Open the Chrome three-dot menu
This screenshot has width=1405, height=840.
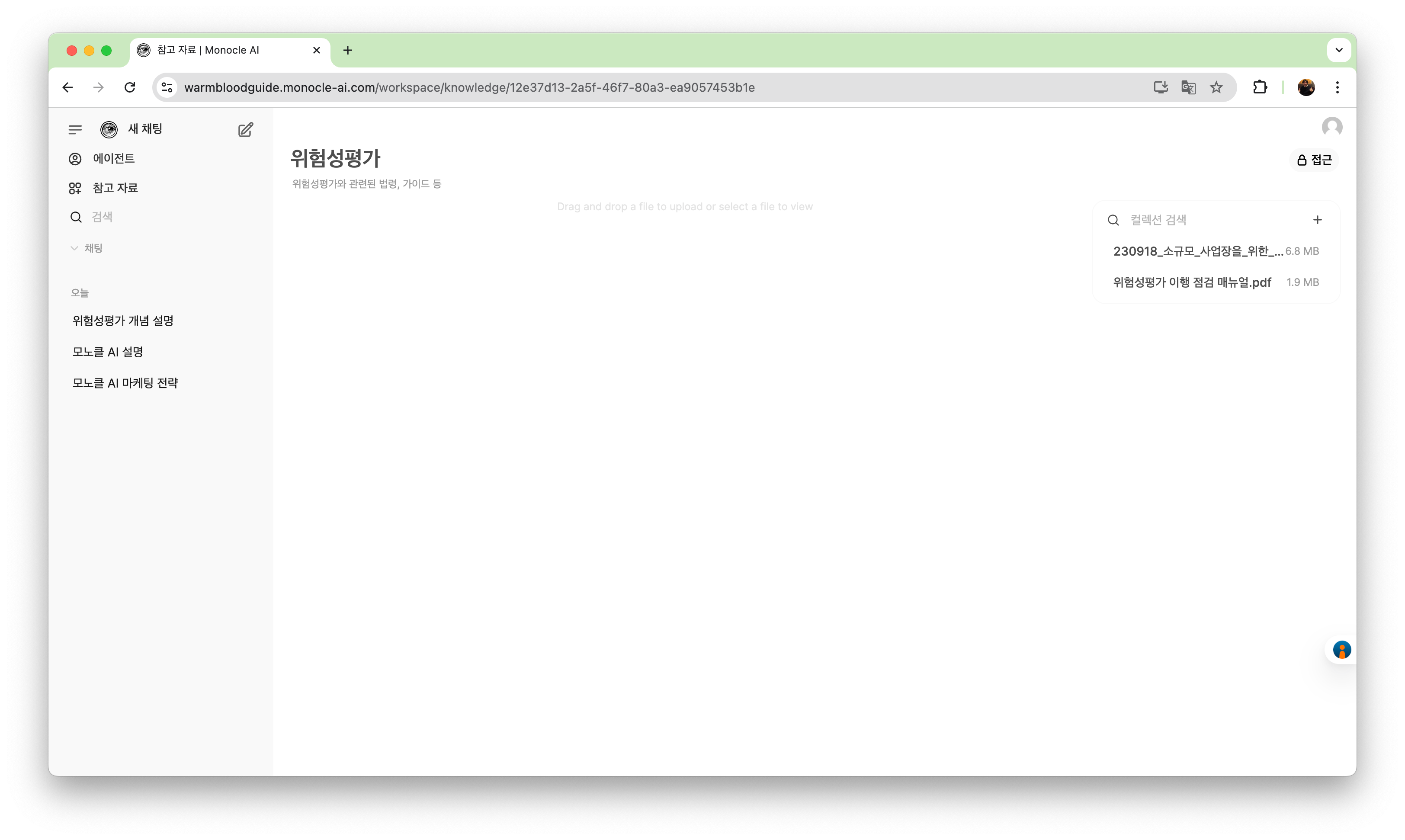tap(1337, 87)
